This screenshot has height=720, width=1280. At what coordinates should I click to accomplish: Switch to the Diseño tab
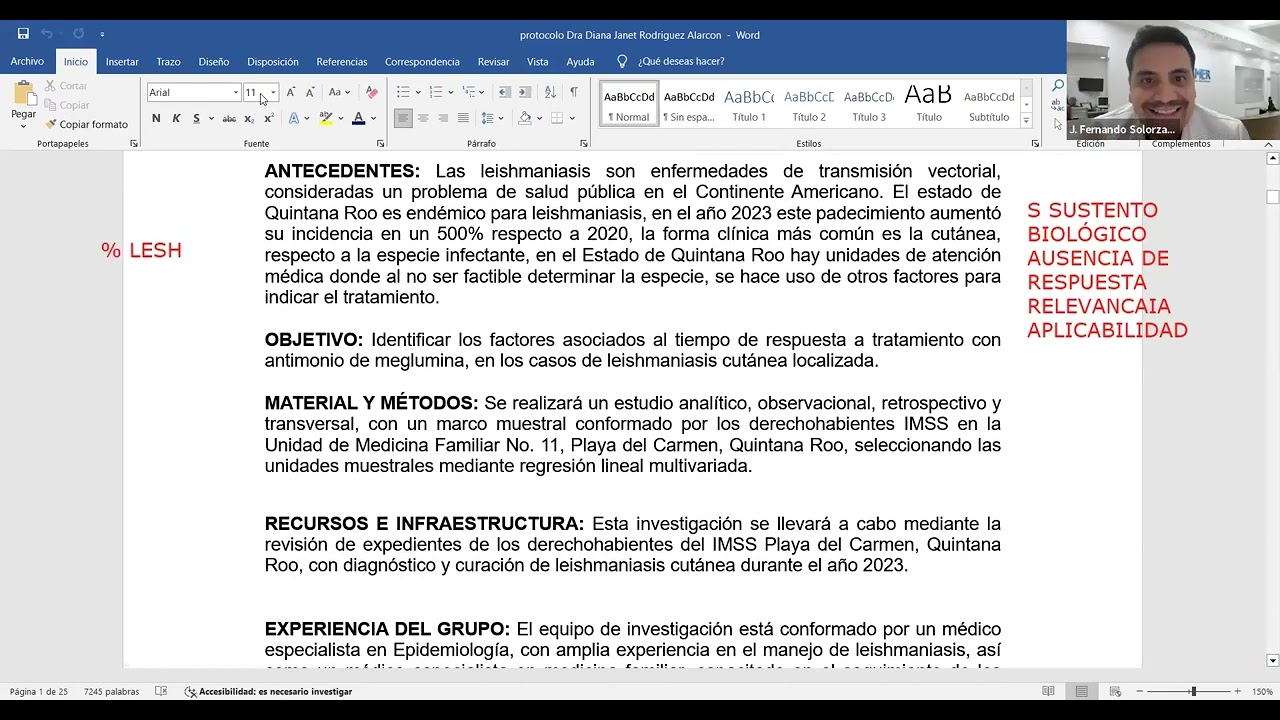point(213,62)
